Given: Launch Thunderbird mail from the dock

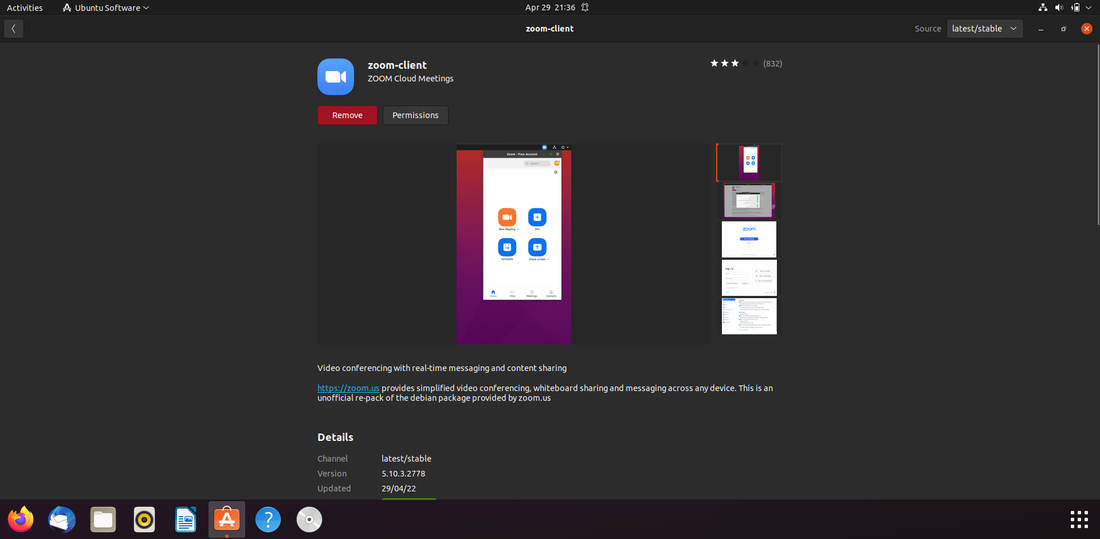Looking at the screenshot, I should coord(62,519).
